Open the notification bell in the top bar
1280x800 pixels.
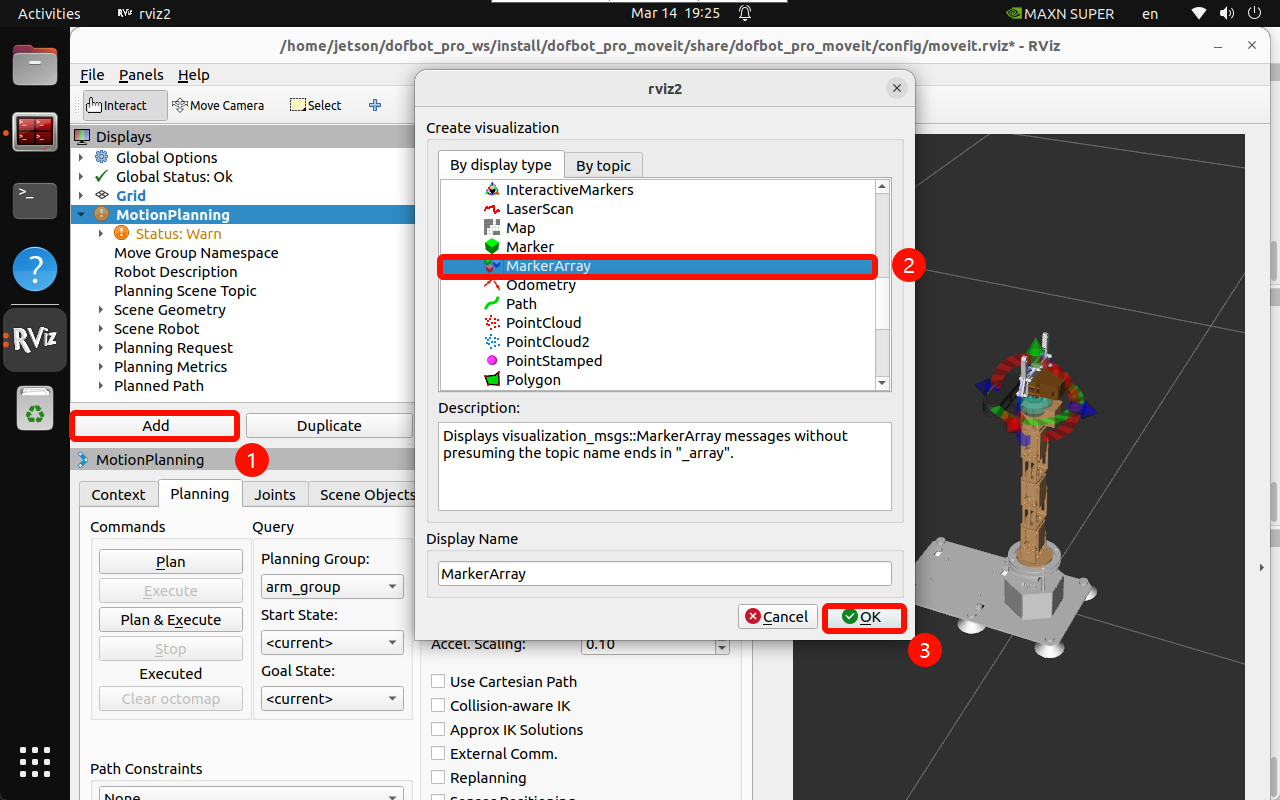point(745,13)
